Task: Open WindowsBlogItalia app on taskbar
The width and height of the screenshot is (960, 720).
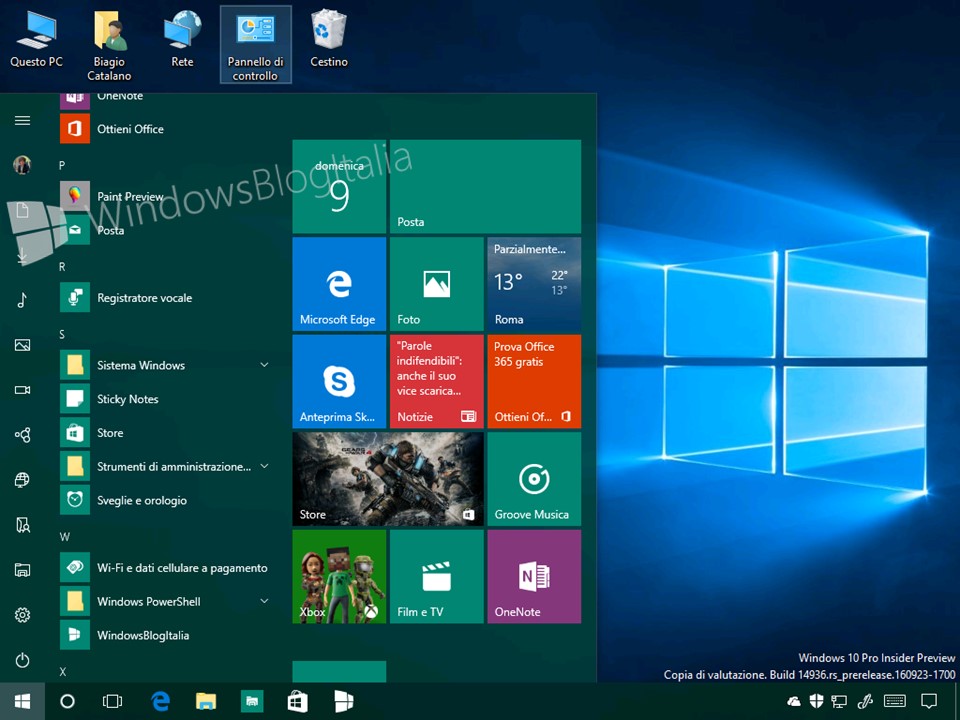Action: pyautogui.click(x=343, y=701)
